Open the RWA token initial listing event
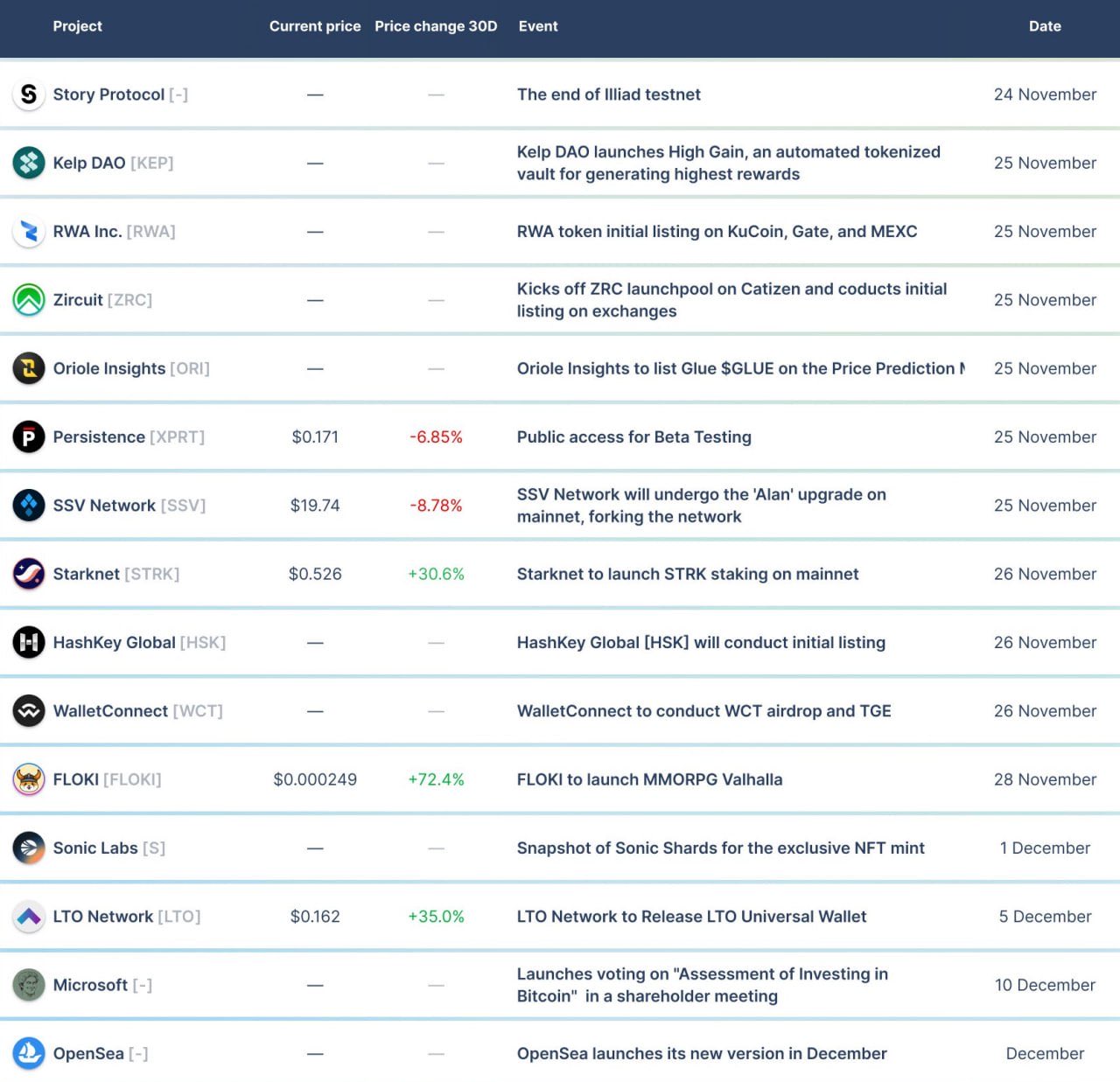Viewport: 1120px width, 1082px height. click(x=717, y=232)
